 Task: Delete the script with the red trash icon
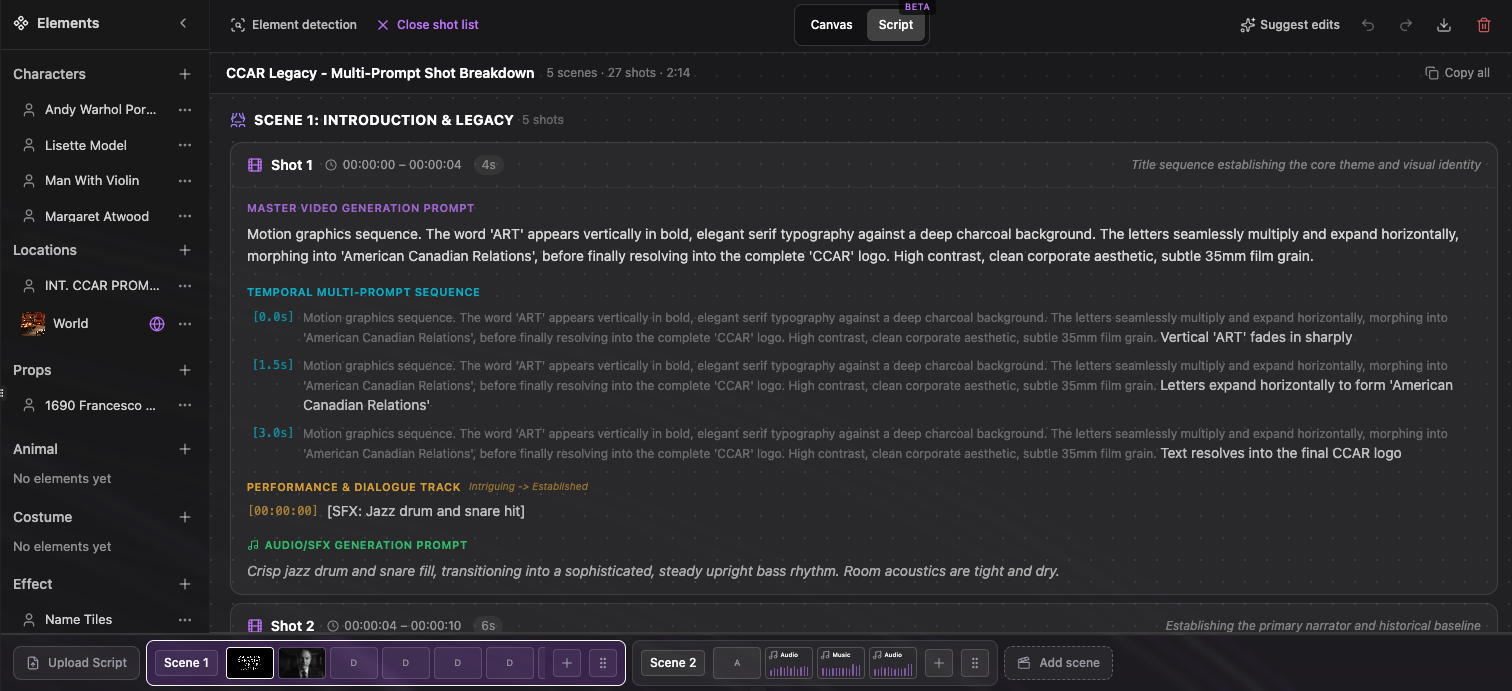(1484, 24)
